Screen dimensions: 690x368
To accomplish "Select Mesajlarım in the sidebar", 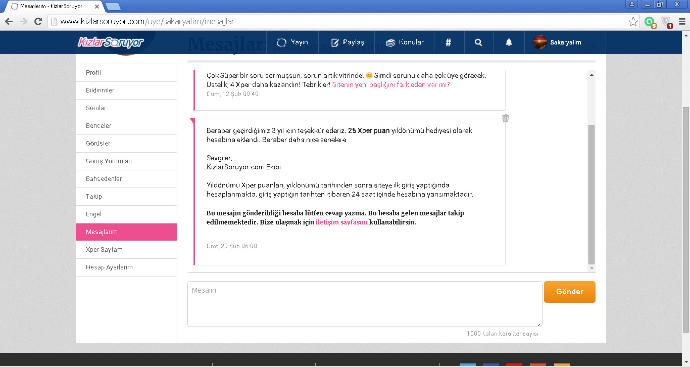I will pos(126,232).
